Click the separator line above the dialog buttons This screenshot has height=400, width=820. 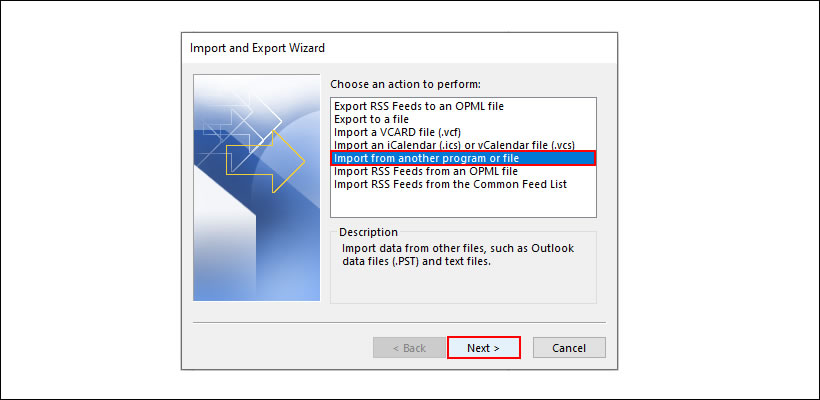400,322
